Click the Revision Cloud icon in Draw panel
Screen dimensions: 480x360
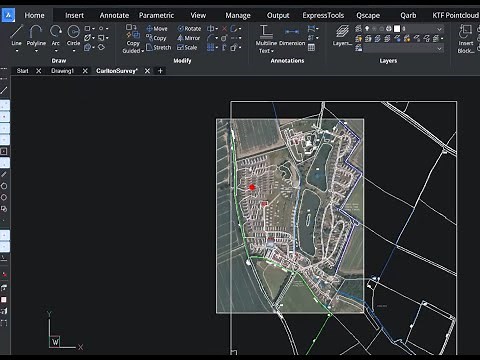point(101,47)
